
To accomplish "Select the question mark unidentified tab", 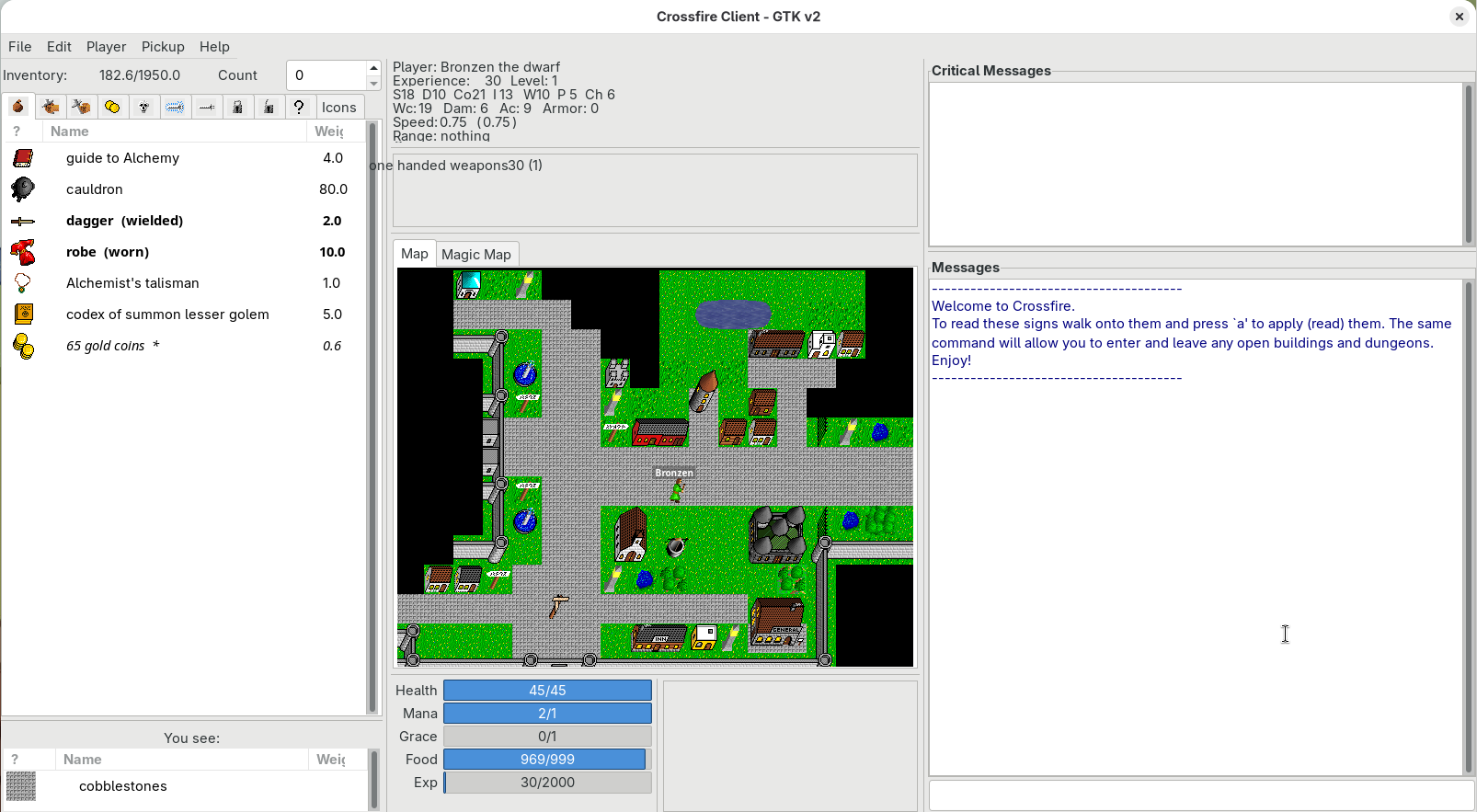I will pyautogui.click(x=299, y=107).
